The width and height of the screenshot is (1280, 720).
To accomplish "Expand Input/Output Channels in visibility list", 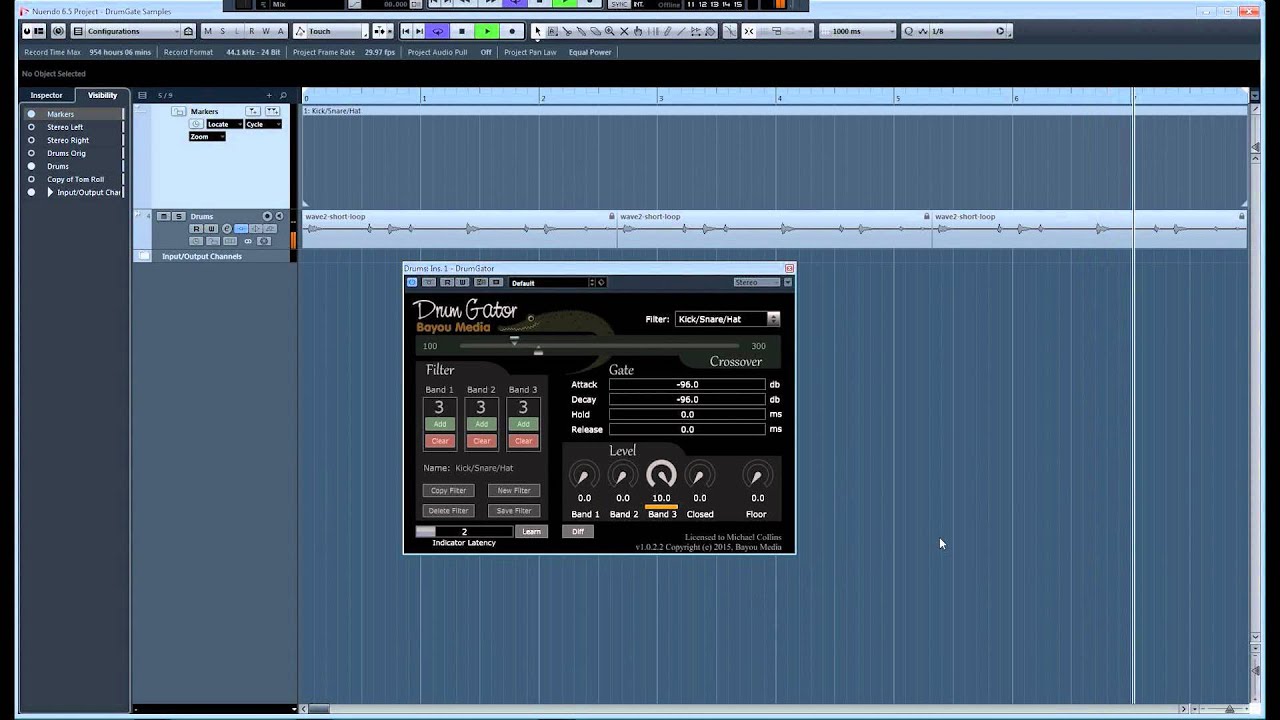I will point(50,192).
